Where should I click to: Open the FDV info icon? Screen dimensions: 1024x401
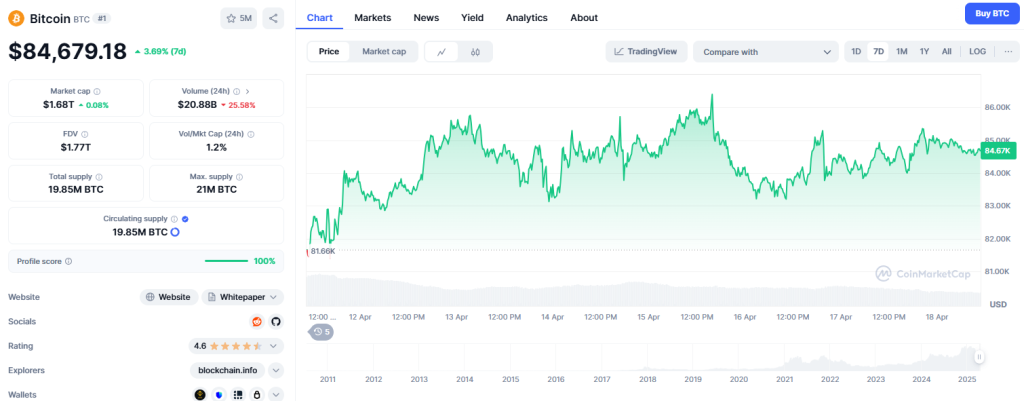click(x=84, y=135)
